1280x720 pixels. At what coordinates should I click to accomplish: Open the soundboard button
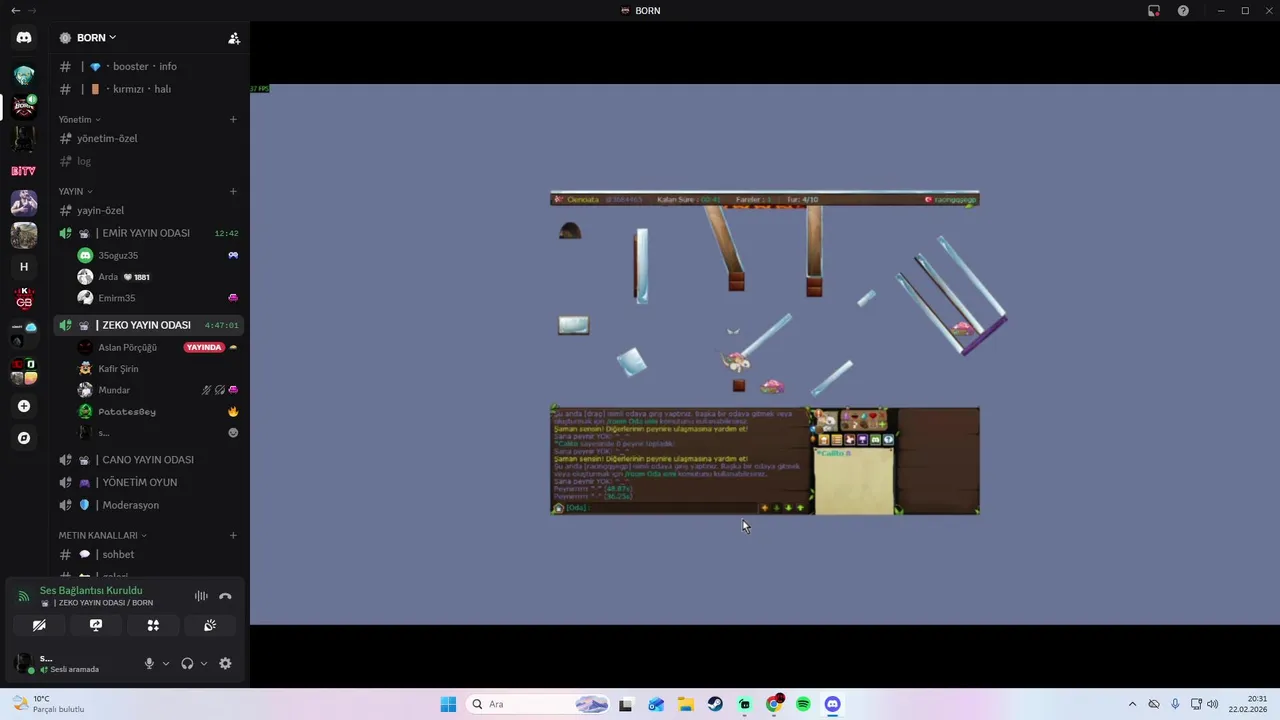[210, 625]
